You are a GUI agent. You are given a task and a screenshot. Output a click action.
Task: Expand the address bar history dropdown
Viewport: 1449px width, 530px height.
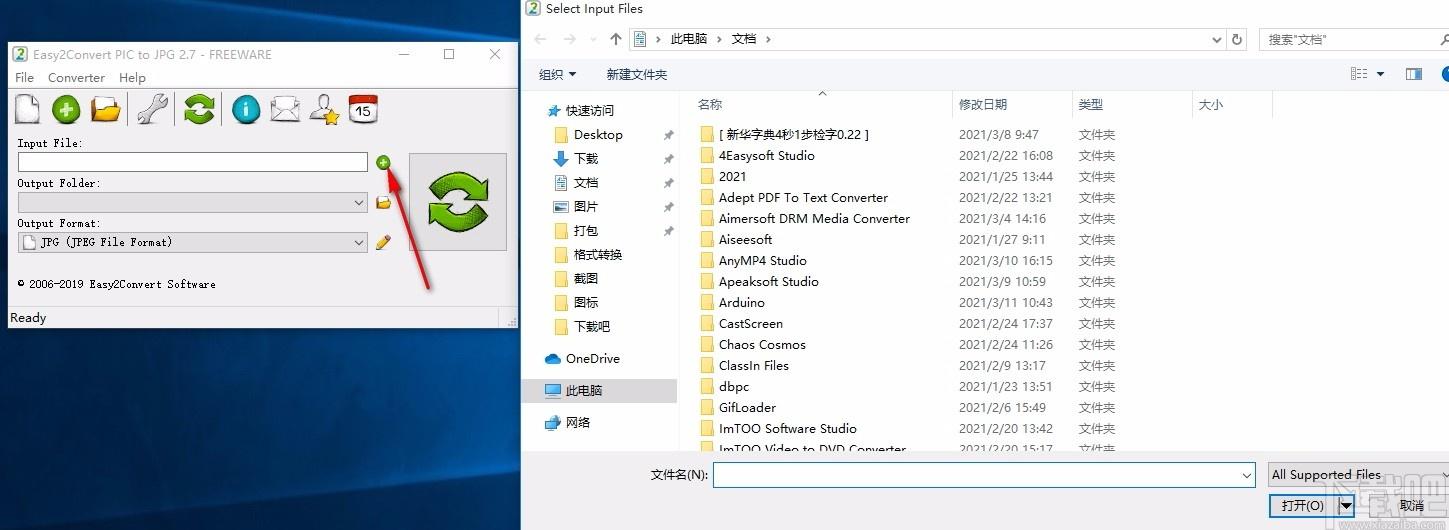tap(1216, 39)
